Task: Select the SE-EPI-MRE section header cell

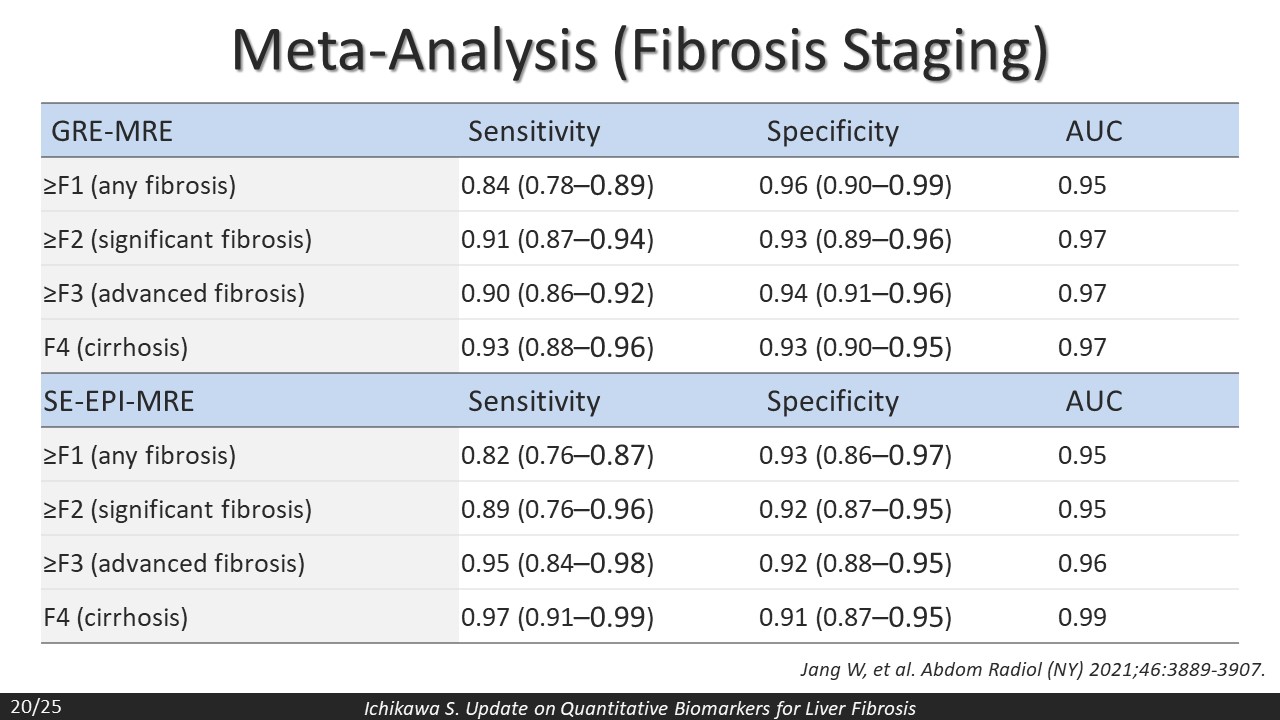Action: 119,401
